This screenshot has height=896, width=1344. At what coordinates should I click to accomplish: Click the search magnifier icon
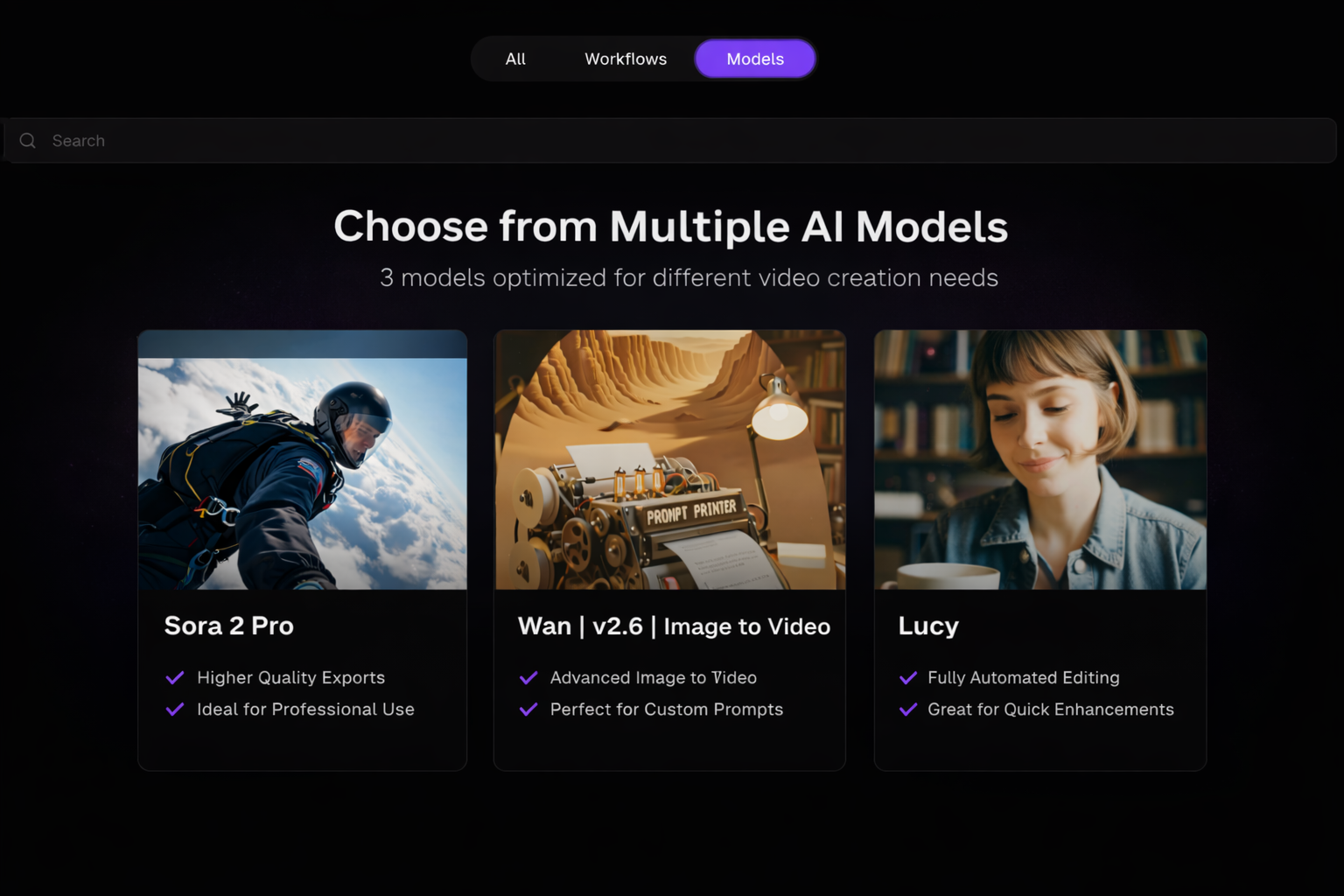(x=28, y=141)
